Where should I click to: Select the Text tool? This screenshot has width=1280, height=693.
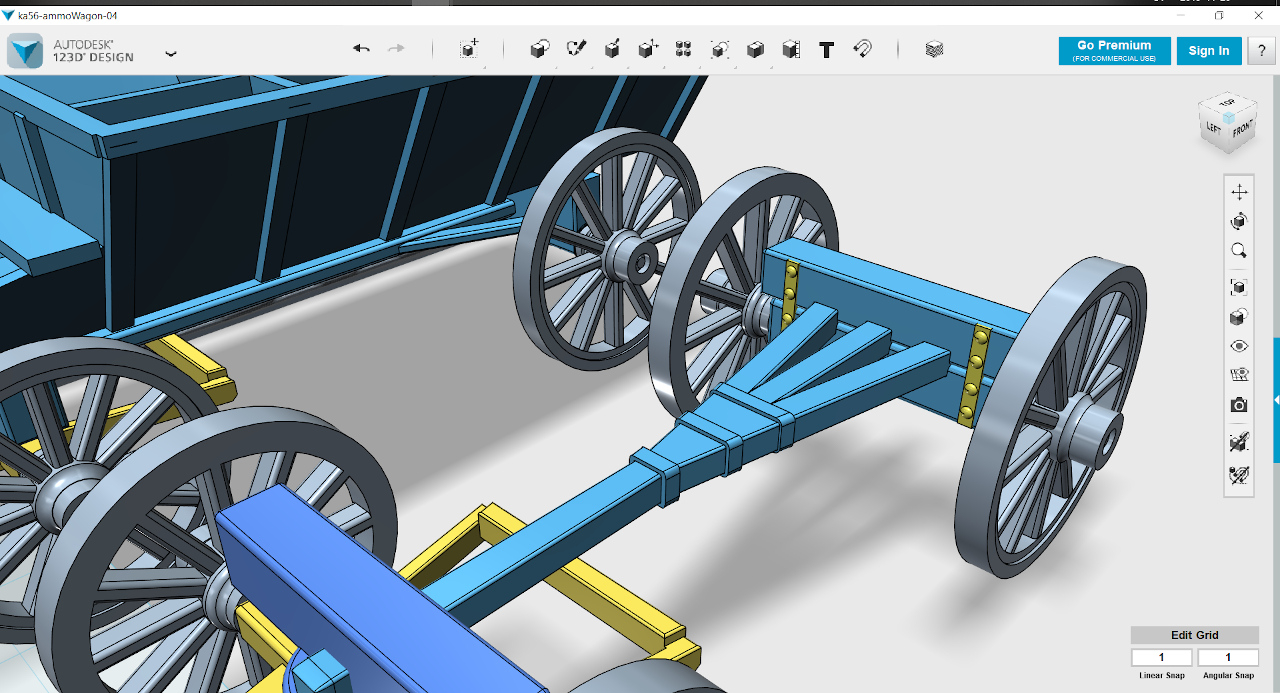827,49
